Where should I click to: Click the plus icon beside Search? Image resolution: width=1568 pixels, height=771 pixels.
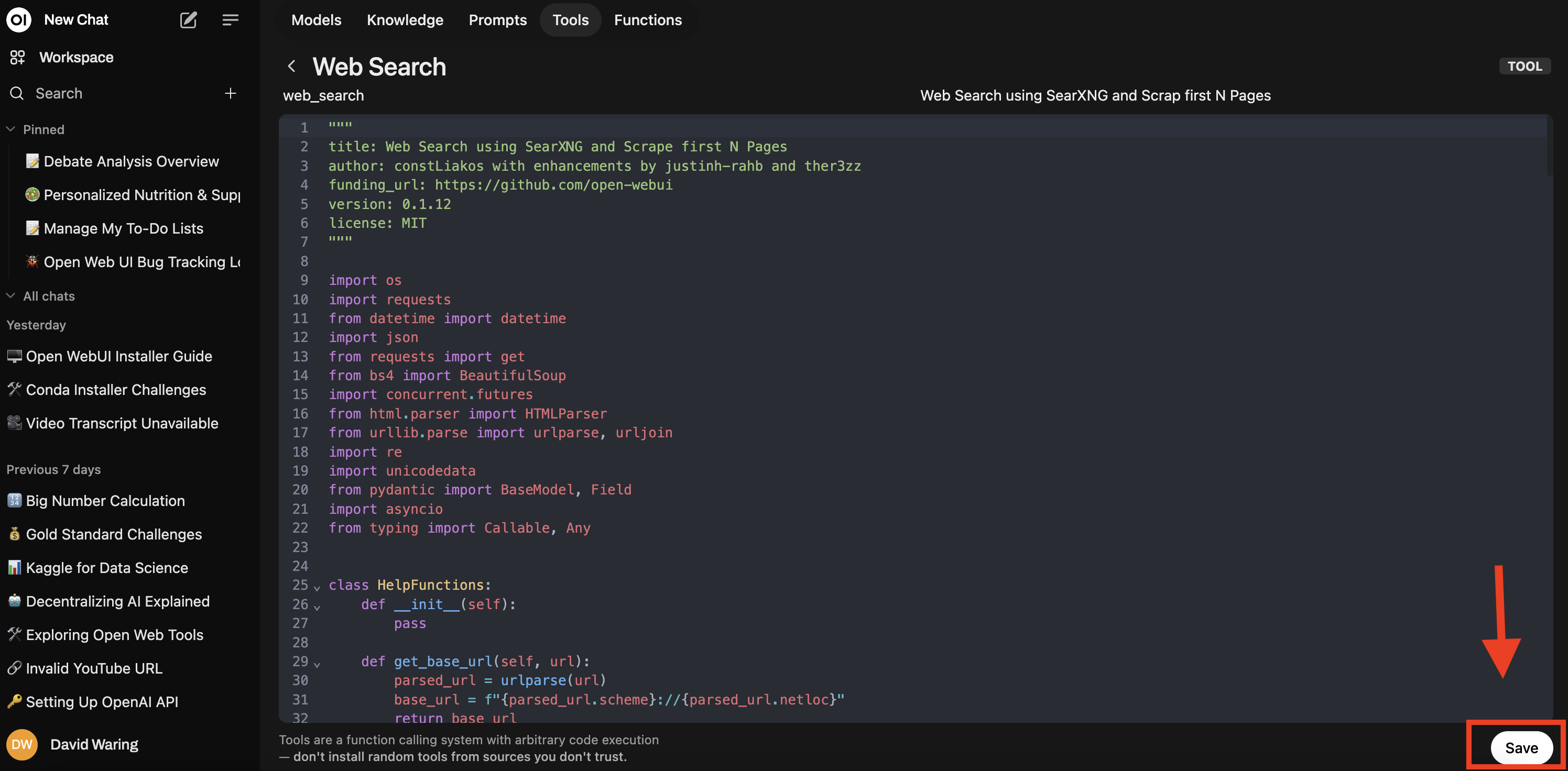tap(230, 93)
